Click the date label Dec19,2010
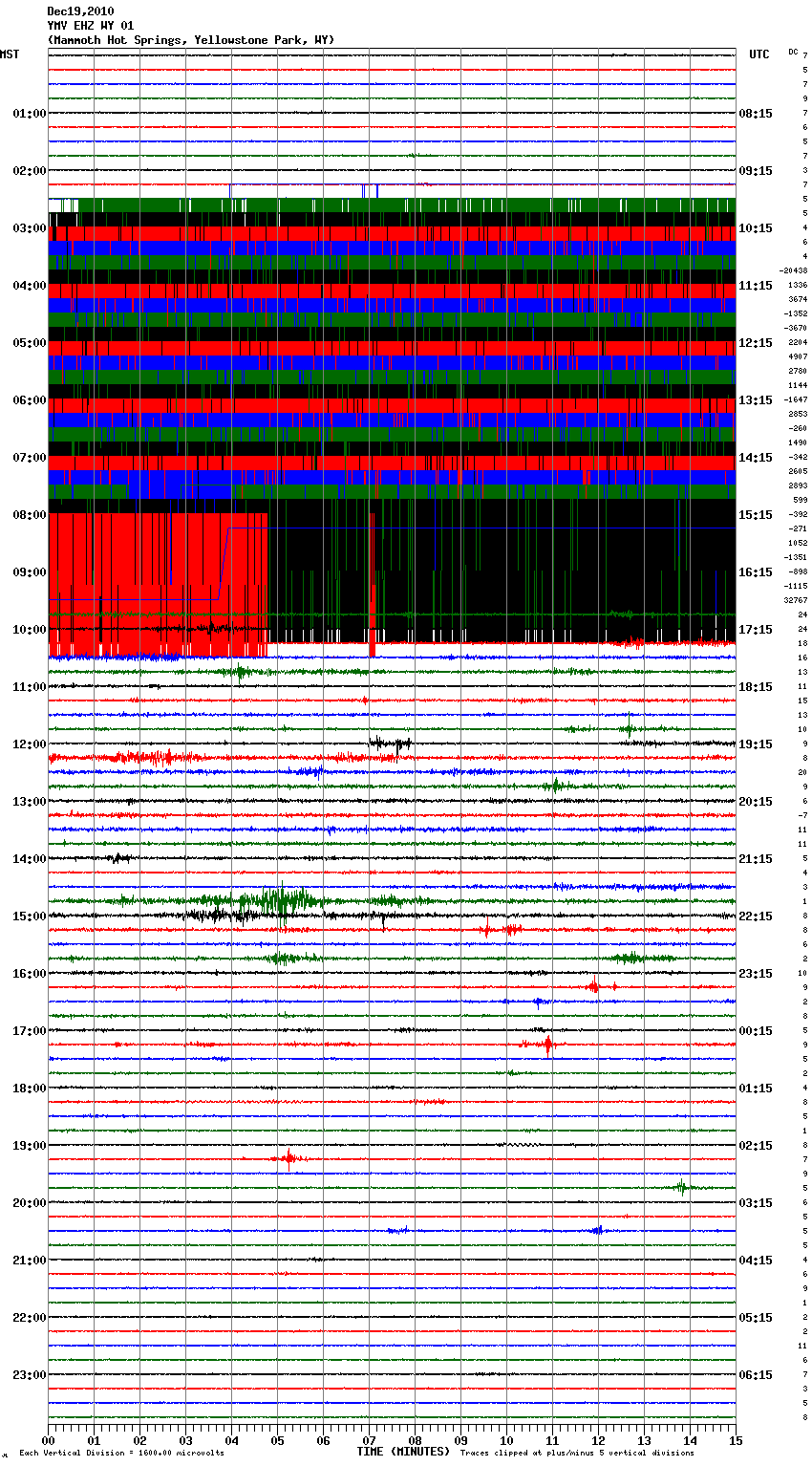812x1466 pixels. [78, 11]
